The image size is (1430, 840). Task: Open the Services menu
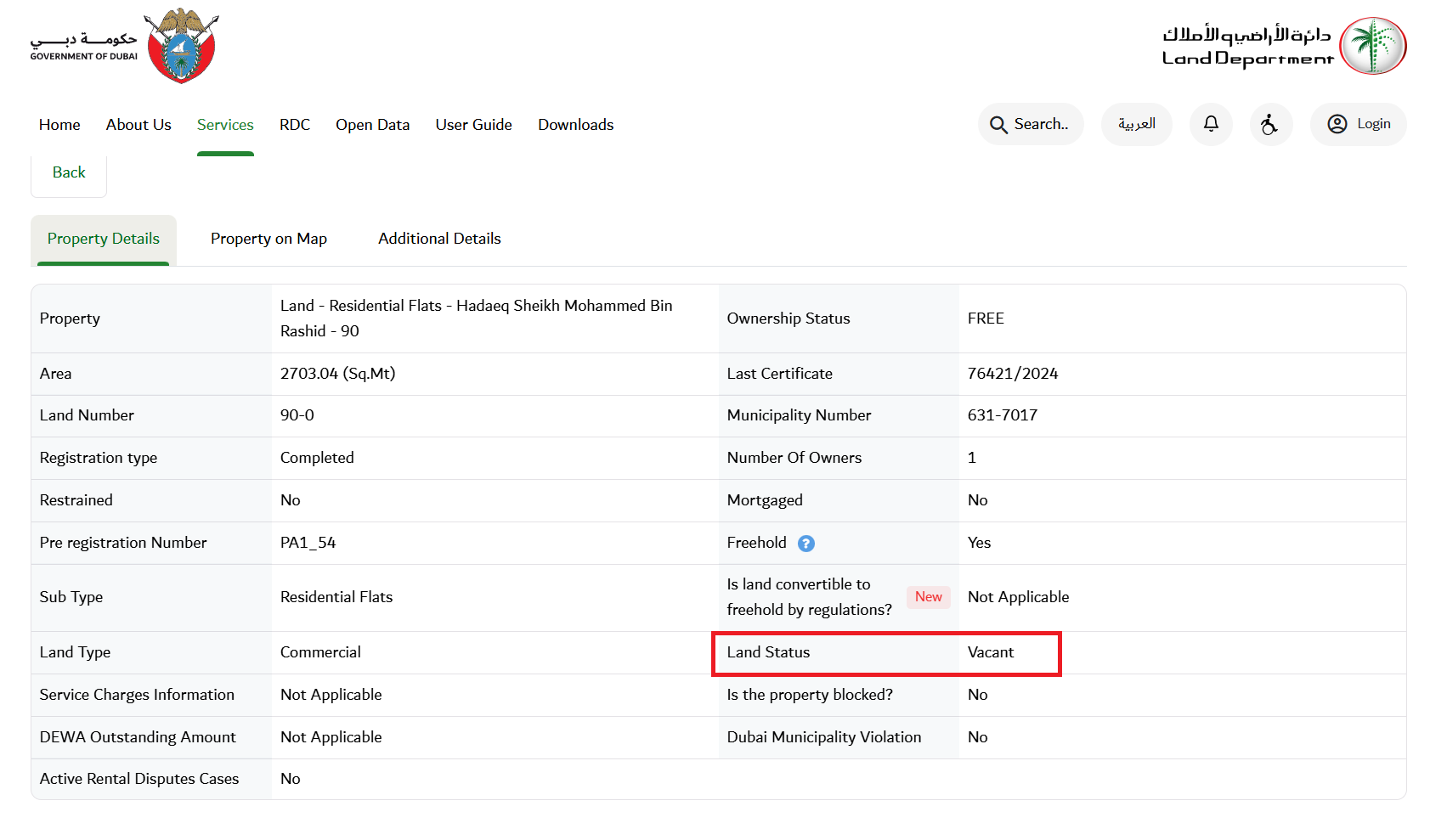[225, 125]
